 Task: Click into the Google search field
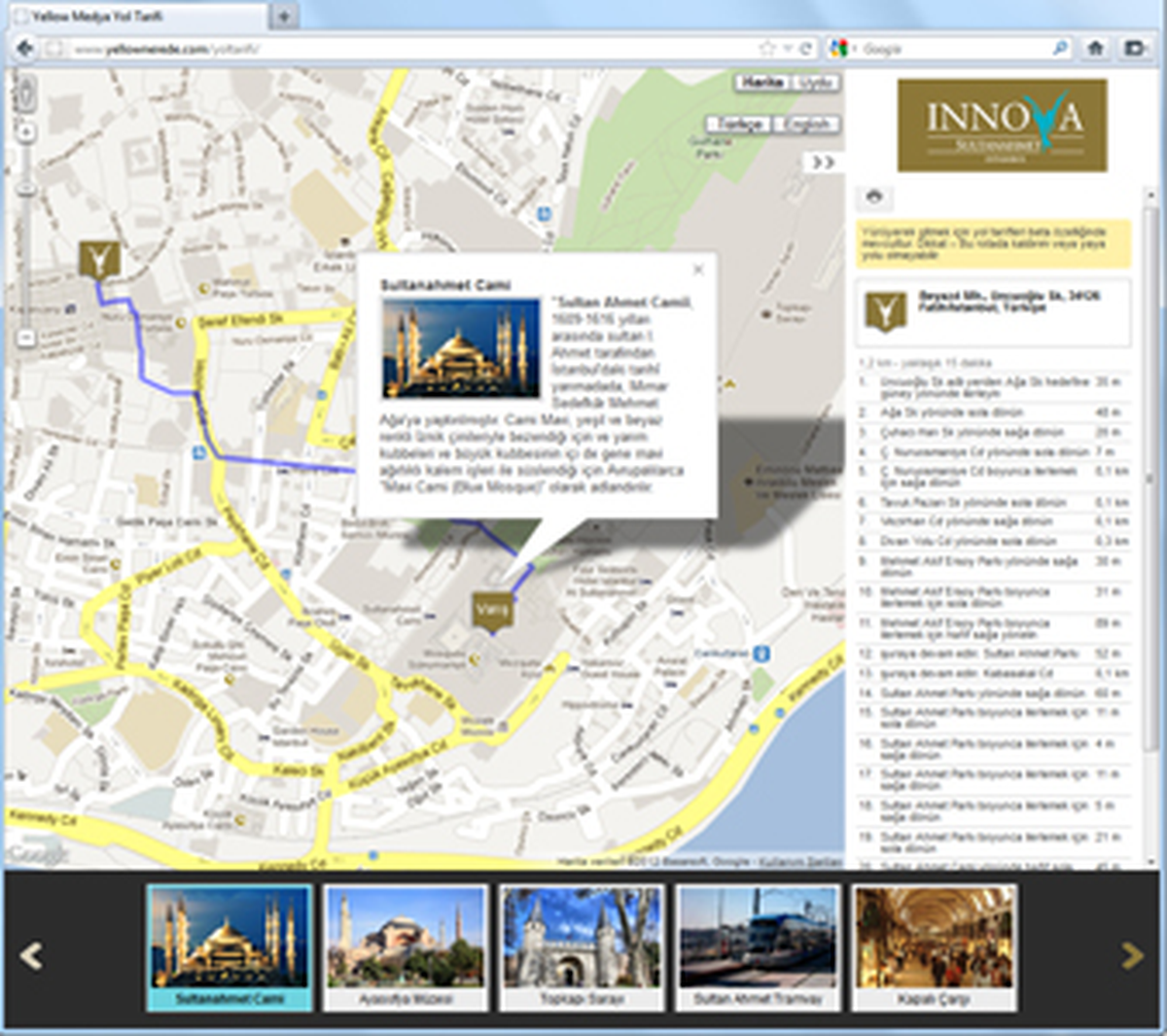[953, 48]
